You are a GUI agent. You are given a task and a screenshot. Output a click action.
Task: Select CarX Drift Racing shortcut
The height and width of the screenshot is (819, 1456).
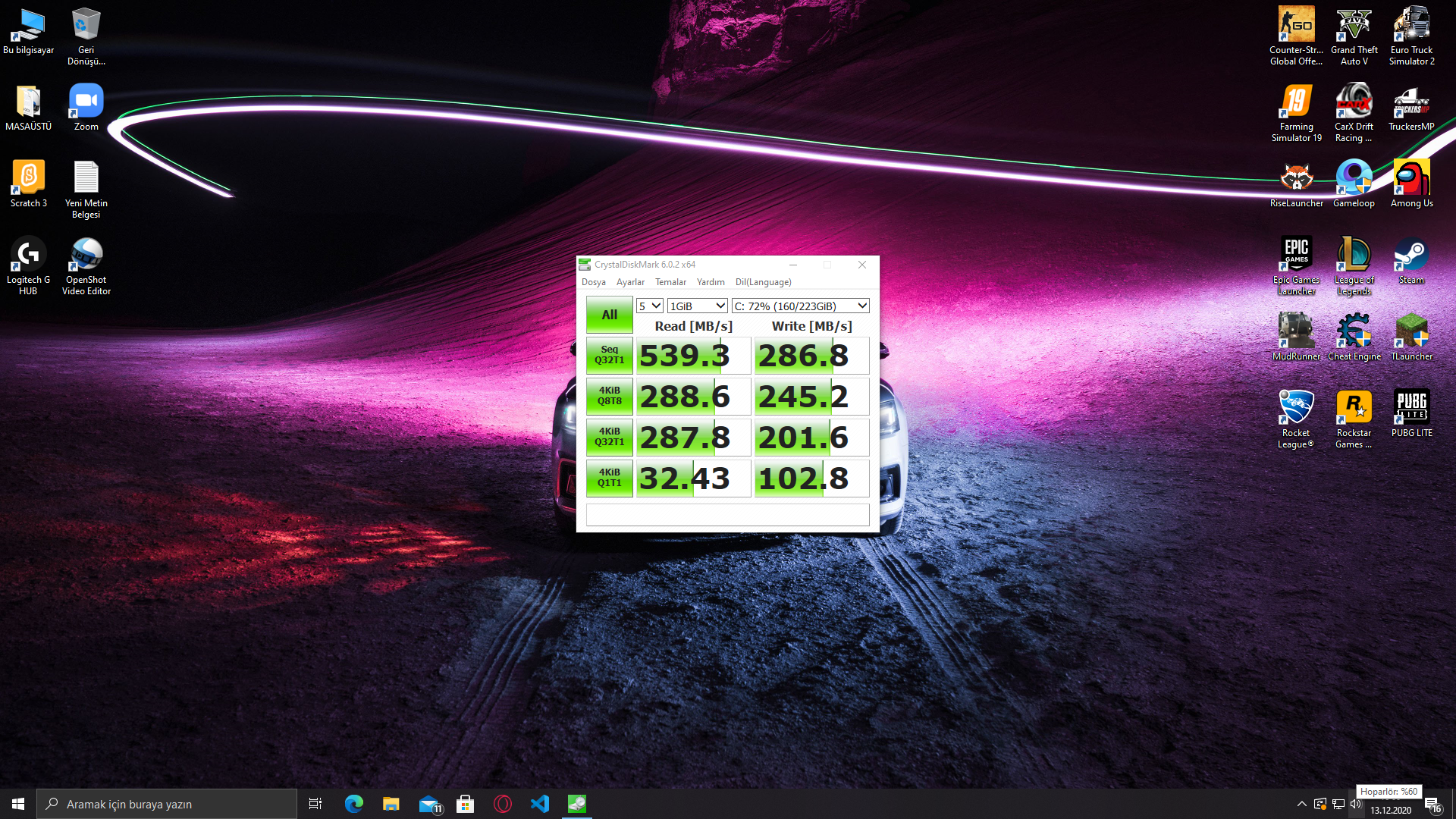coord(1354,113)
